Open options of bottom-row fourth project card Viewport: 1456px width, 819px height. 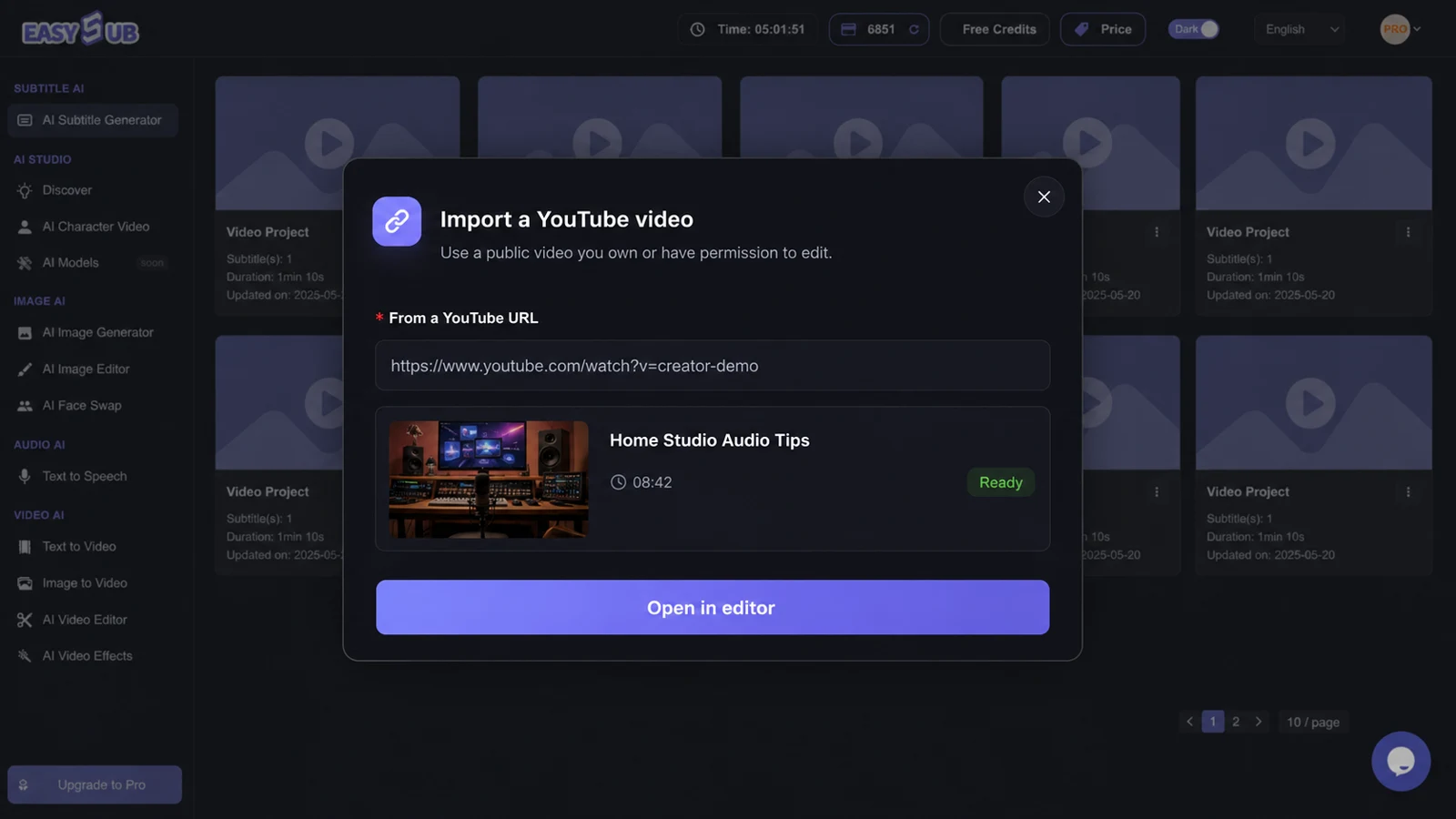1157,491
